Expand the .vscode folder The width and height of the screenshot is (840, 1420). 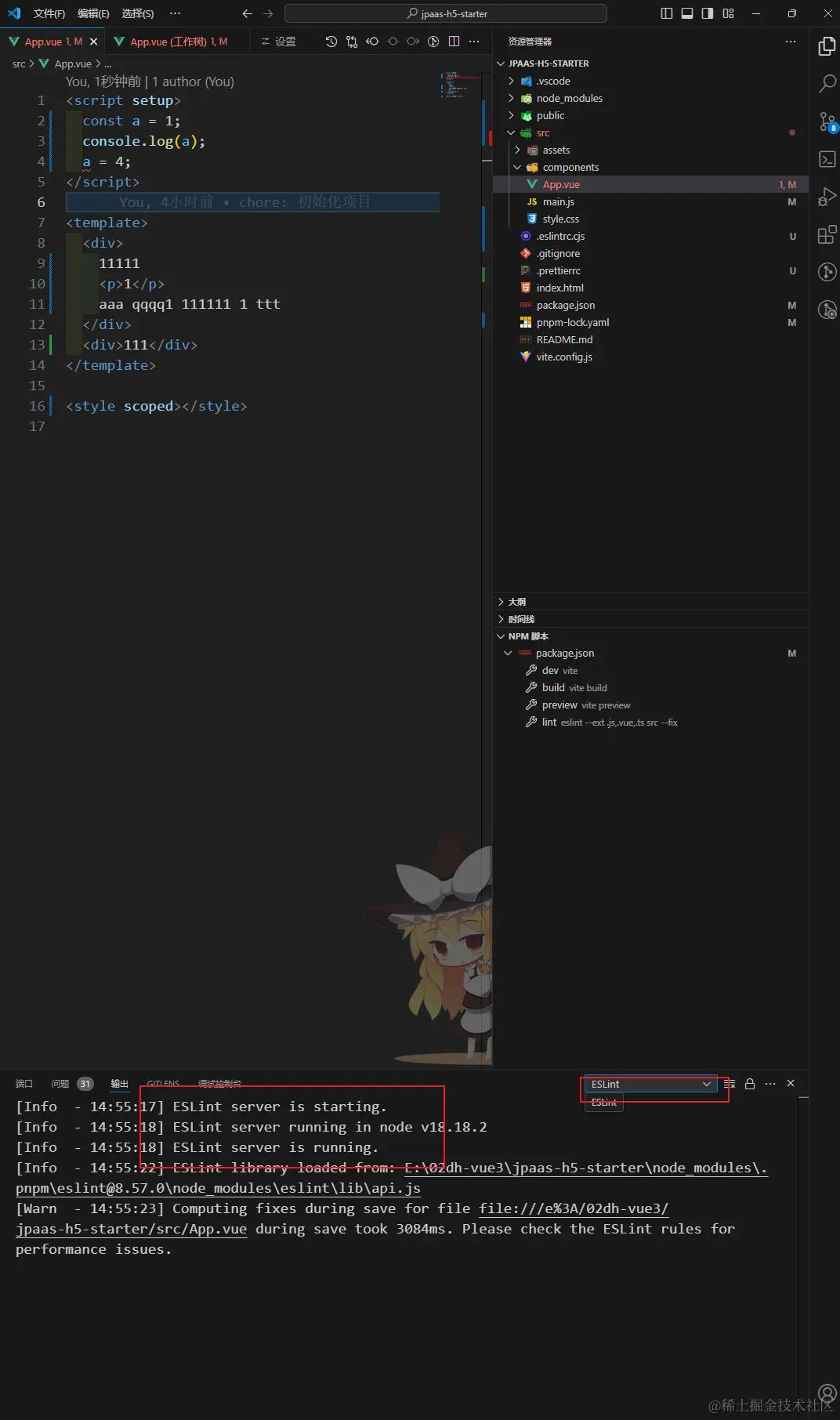point(511,81)
